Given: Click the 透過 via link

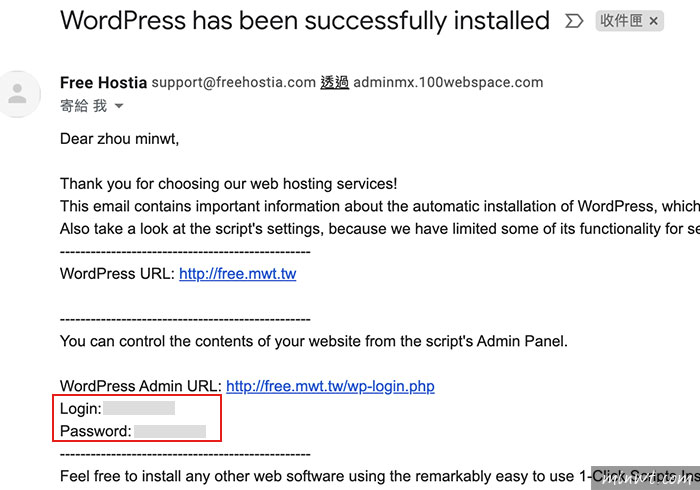Looking at the screenshot, I should 334,83.
